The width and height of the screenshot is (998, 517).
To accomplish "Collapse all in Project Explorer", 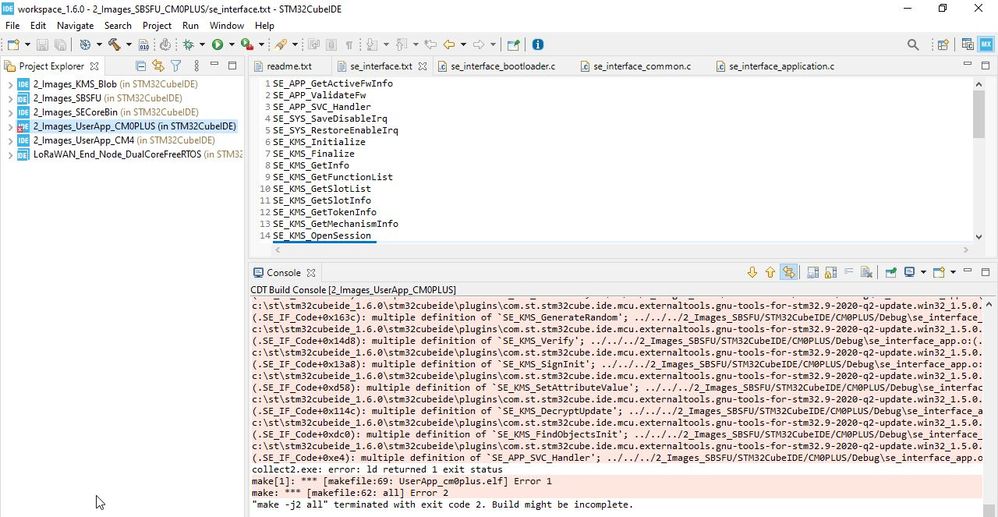I will 141,66.
